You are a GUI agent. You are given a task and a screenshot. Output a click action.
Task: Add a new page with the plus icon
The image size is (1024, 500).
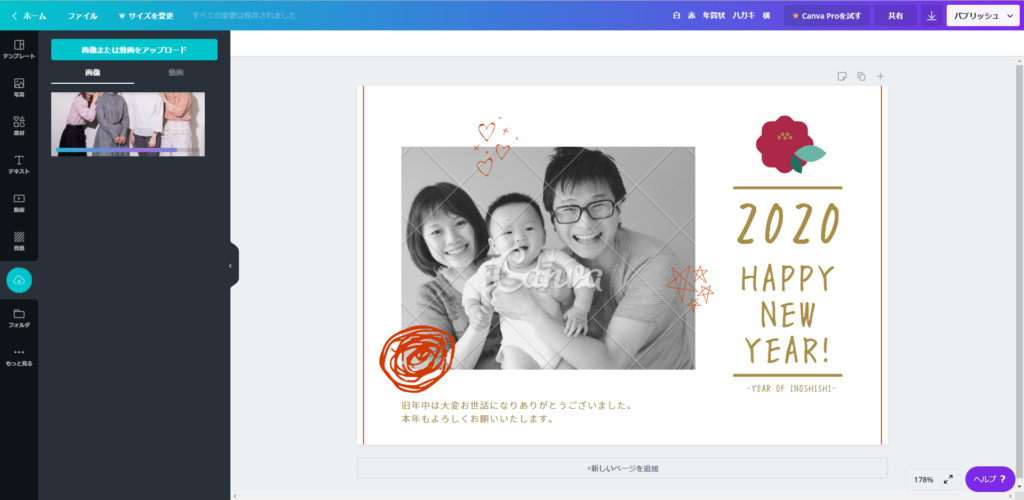pyautogui.click(x=880, y=76)
